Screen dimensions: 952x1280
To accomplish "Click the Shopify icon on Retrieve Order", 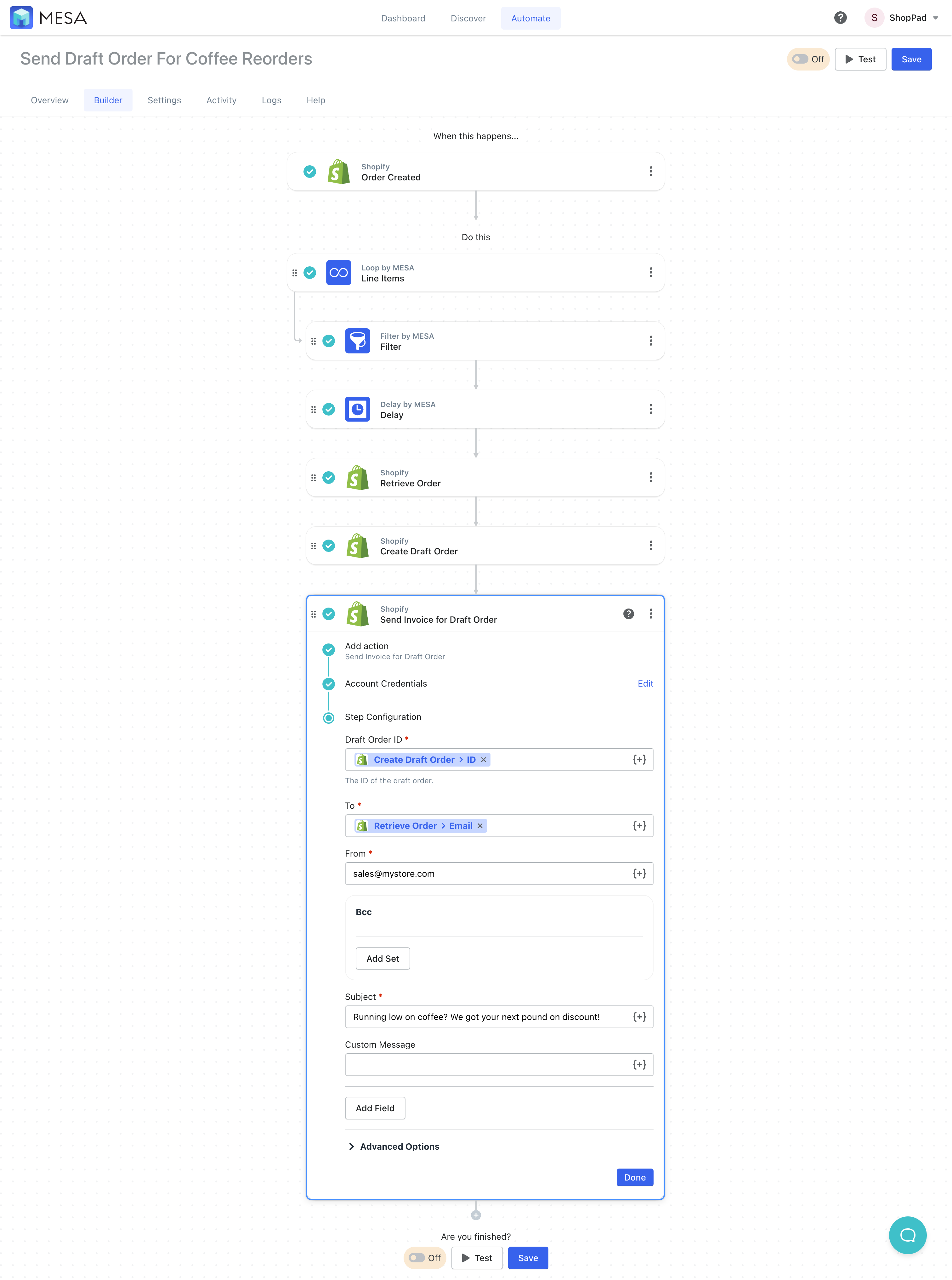I will click(x=357, y=478).
